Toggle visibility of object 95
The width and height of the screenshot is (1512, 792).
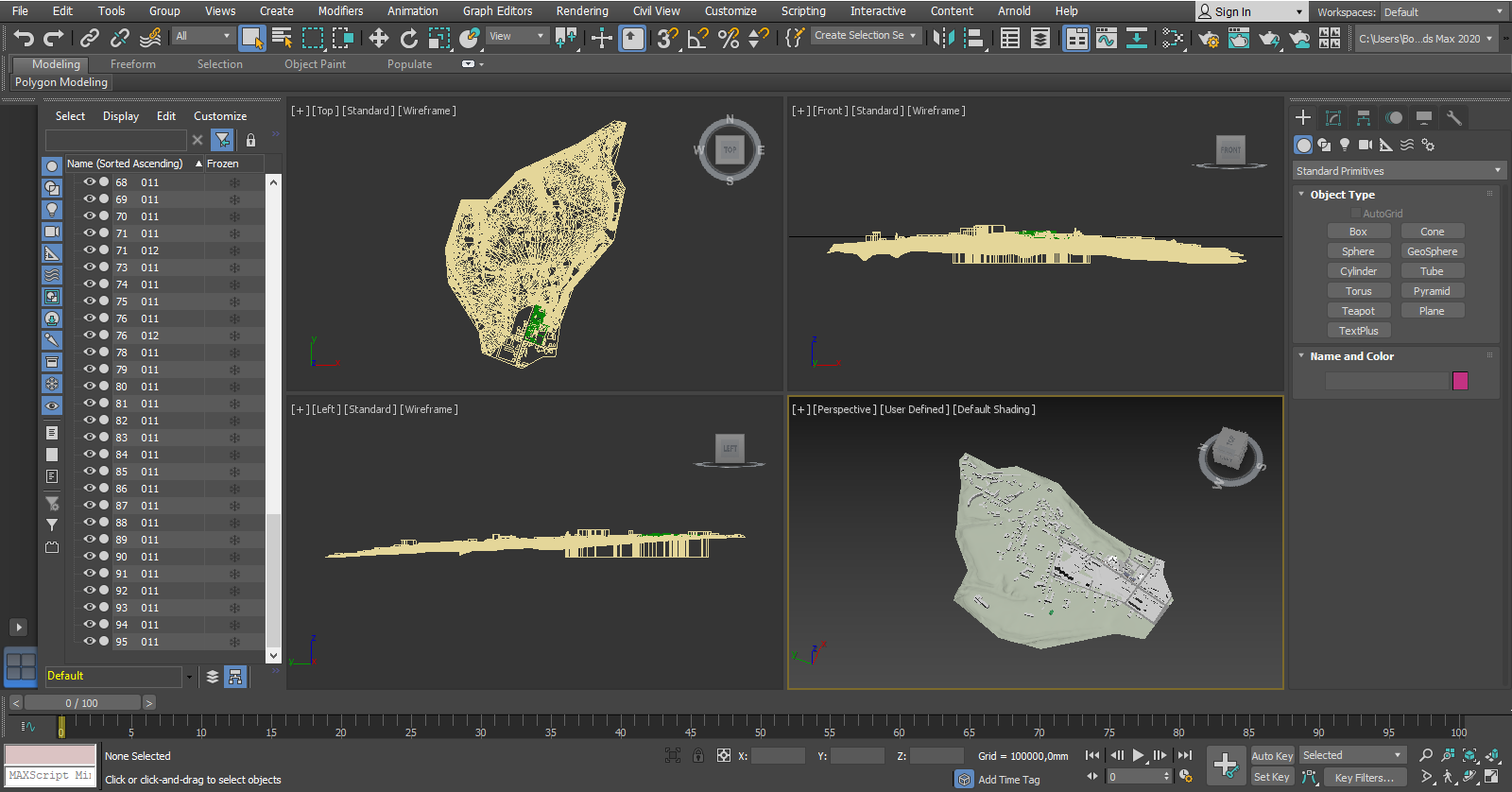(x=90, y=642)
